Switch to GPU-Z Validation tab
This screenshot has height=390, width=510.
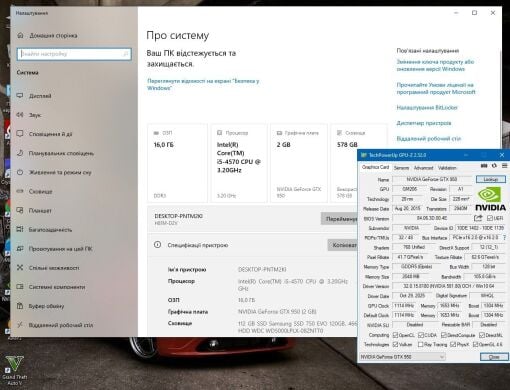(447, 168)
